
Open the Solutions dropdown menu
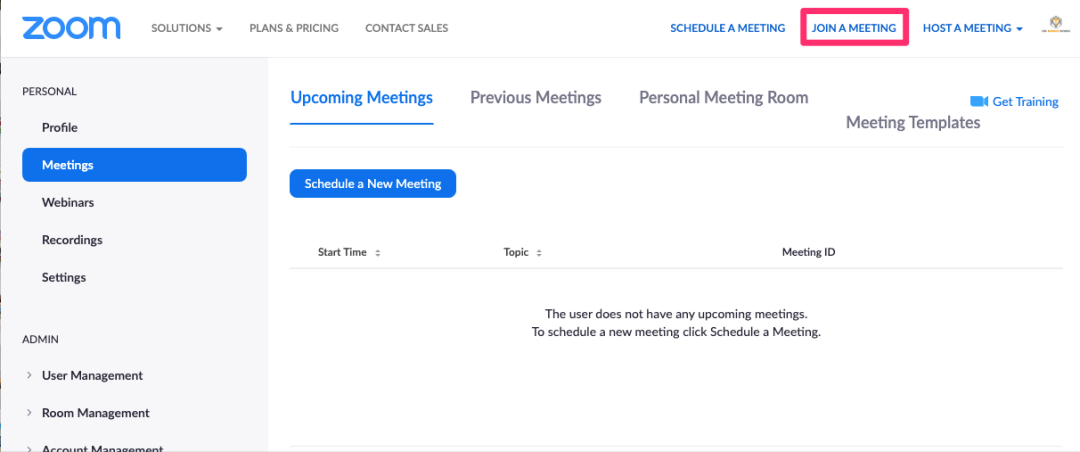(x=187, y=28)
